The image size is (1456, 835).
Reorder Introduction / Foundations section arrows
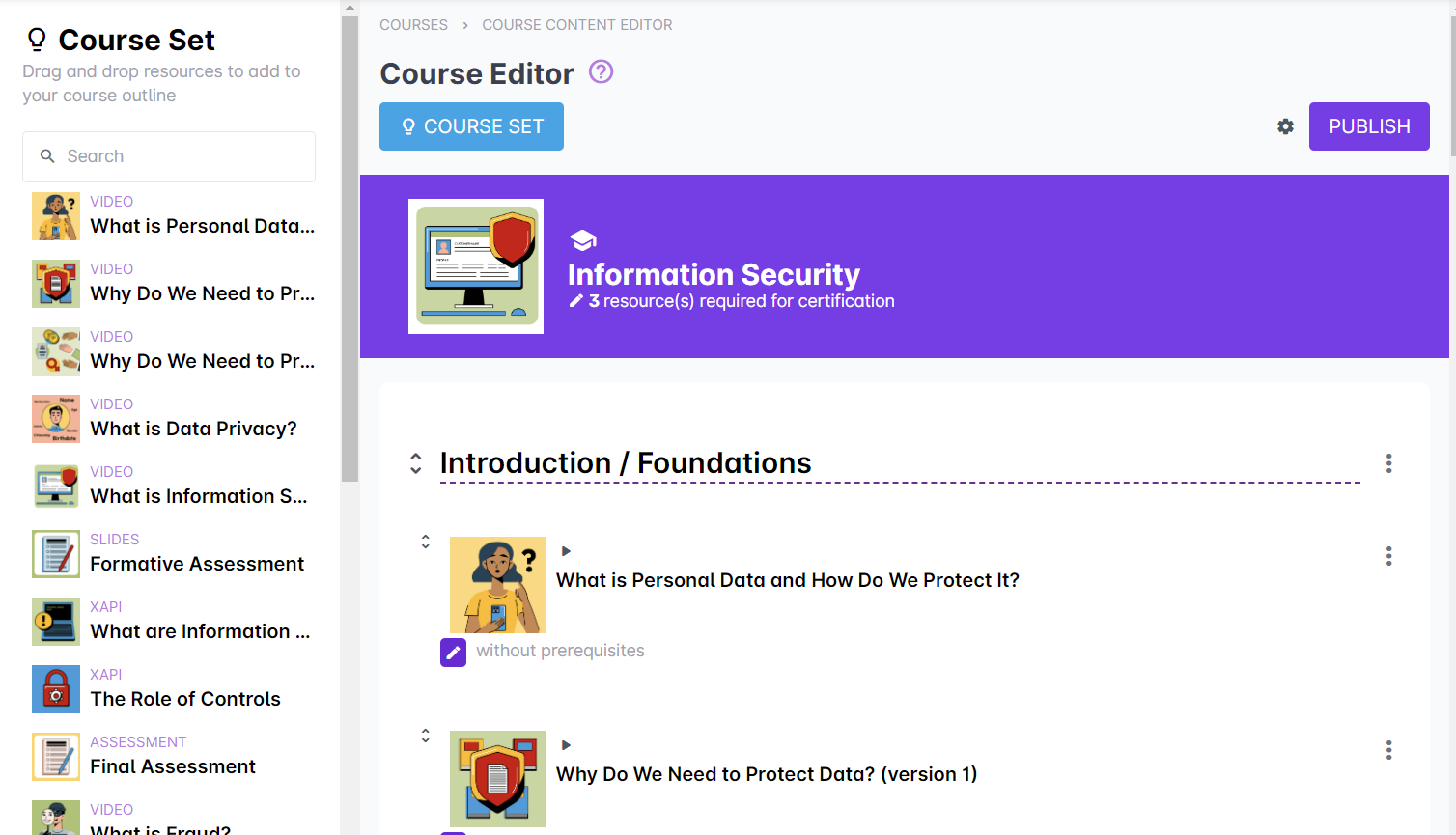pyautogui.click(x=416, y=463)
